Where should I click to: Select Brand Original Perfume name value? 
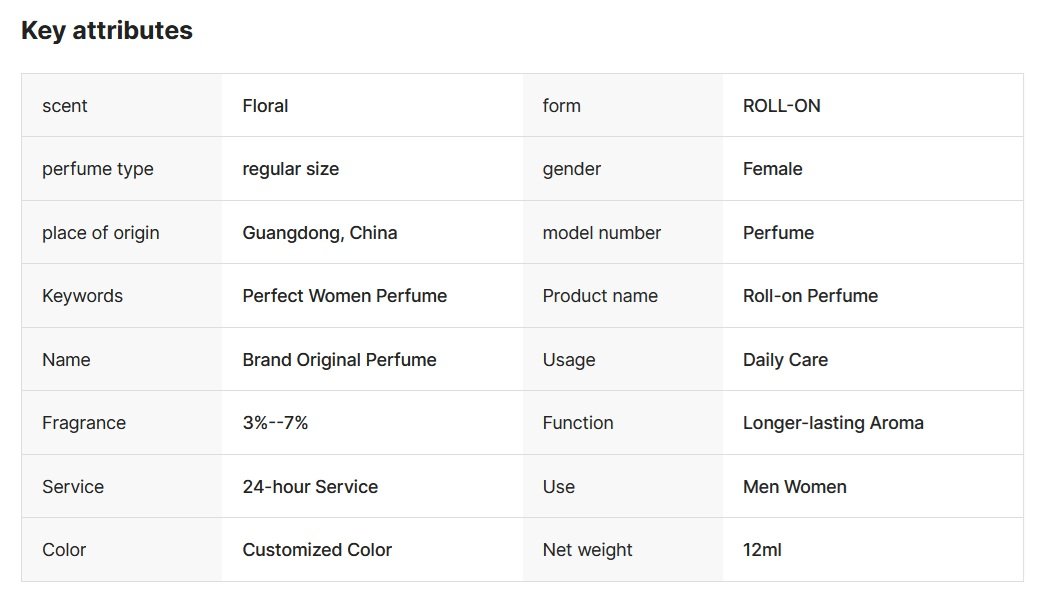339,360
